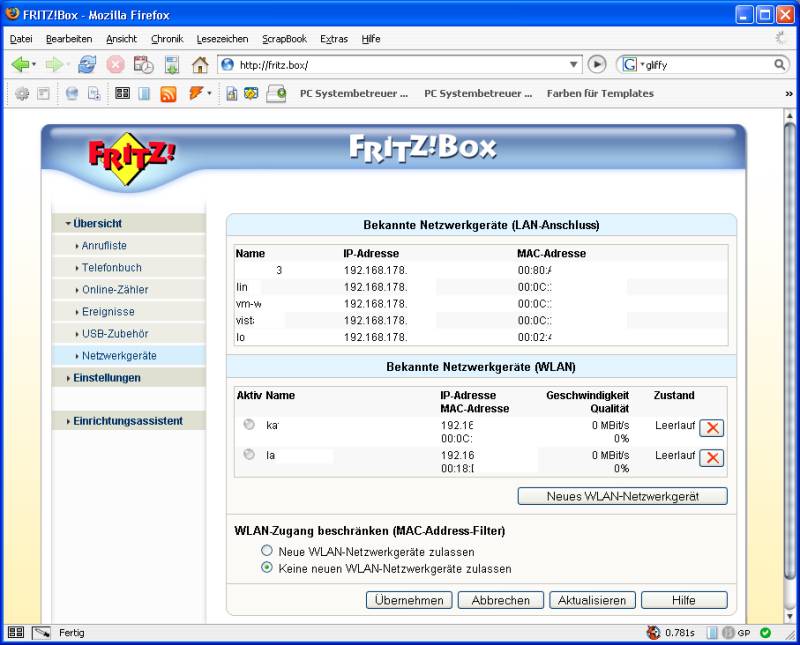Open the Hilfe menu

click(371, 39)
